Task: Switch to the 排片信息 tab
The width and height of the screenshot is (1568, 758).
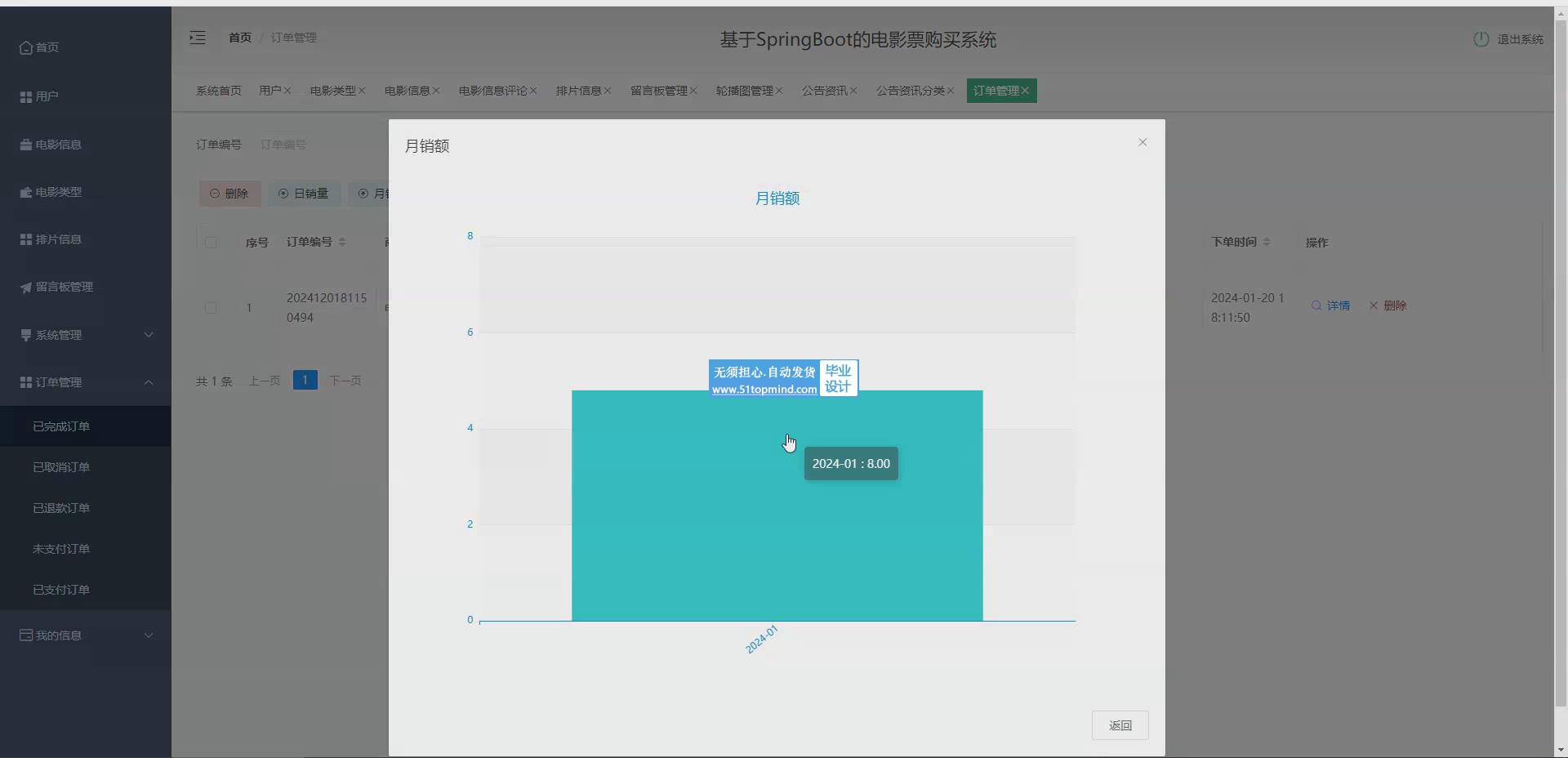Action: click(578, 91)
